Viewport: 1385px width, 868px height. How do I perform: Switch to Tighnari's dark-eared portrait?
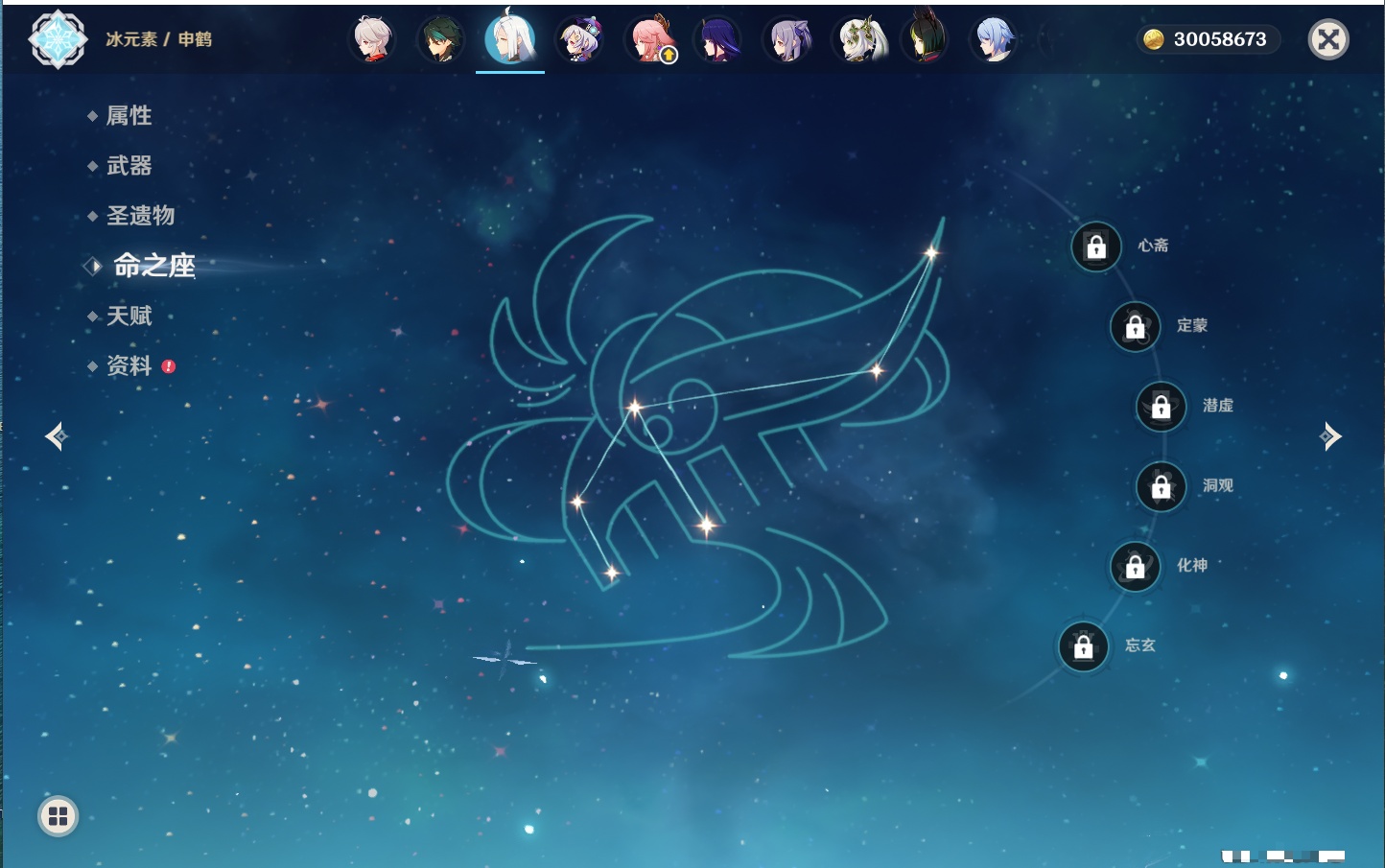click(927, 36)
